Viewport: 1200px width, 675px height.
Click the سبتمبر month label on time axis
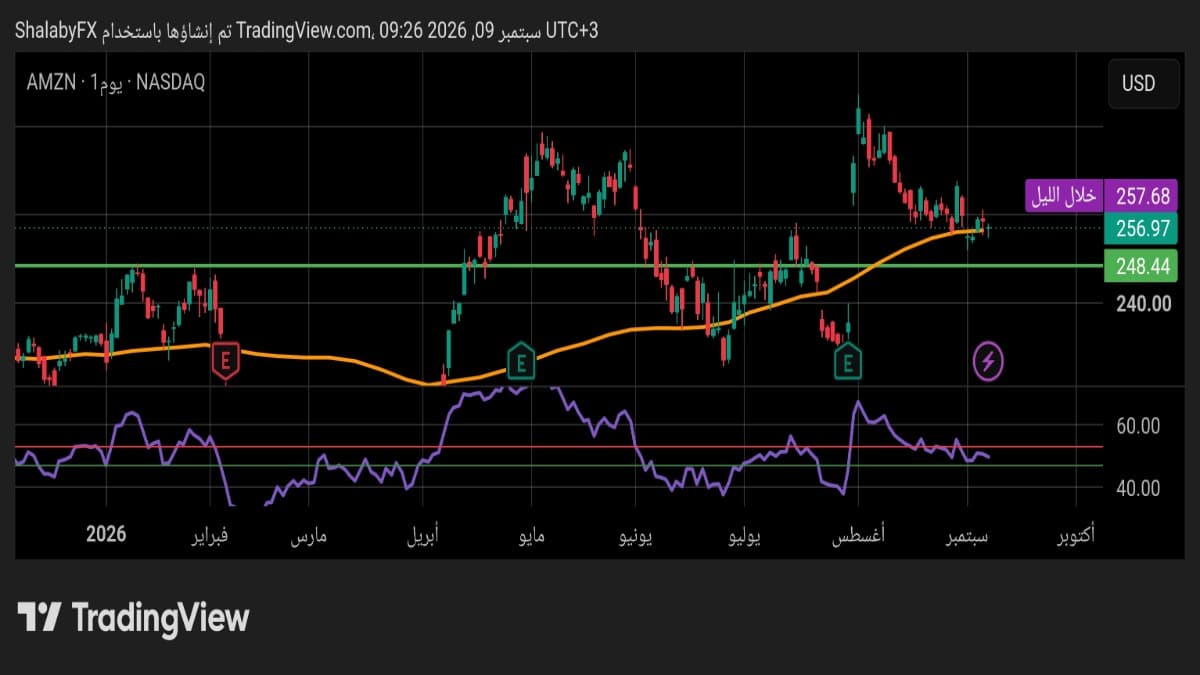[968, 536]
